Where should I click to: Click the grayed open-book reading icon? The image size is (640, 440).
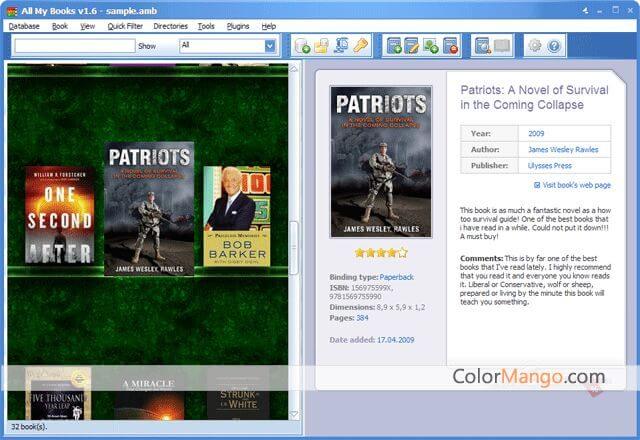click(x=502, y=46)
